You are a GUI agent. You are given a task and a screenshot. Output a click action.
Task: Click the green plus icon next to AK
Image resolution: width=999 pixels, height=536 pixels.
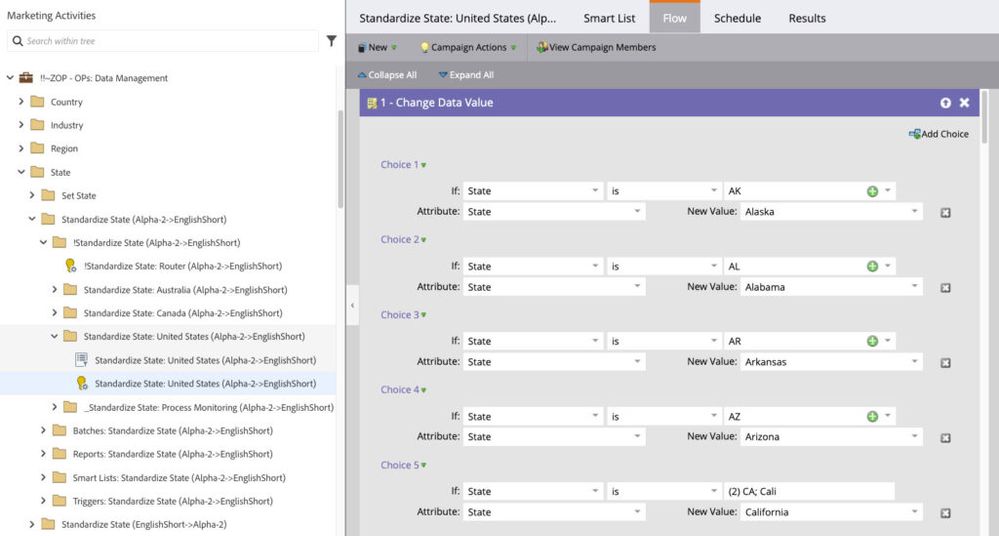pos(872,190)
